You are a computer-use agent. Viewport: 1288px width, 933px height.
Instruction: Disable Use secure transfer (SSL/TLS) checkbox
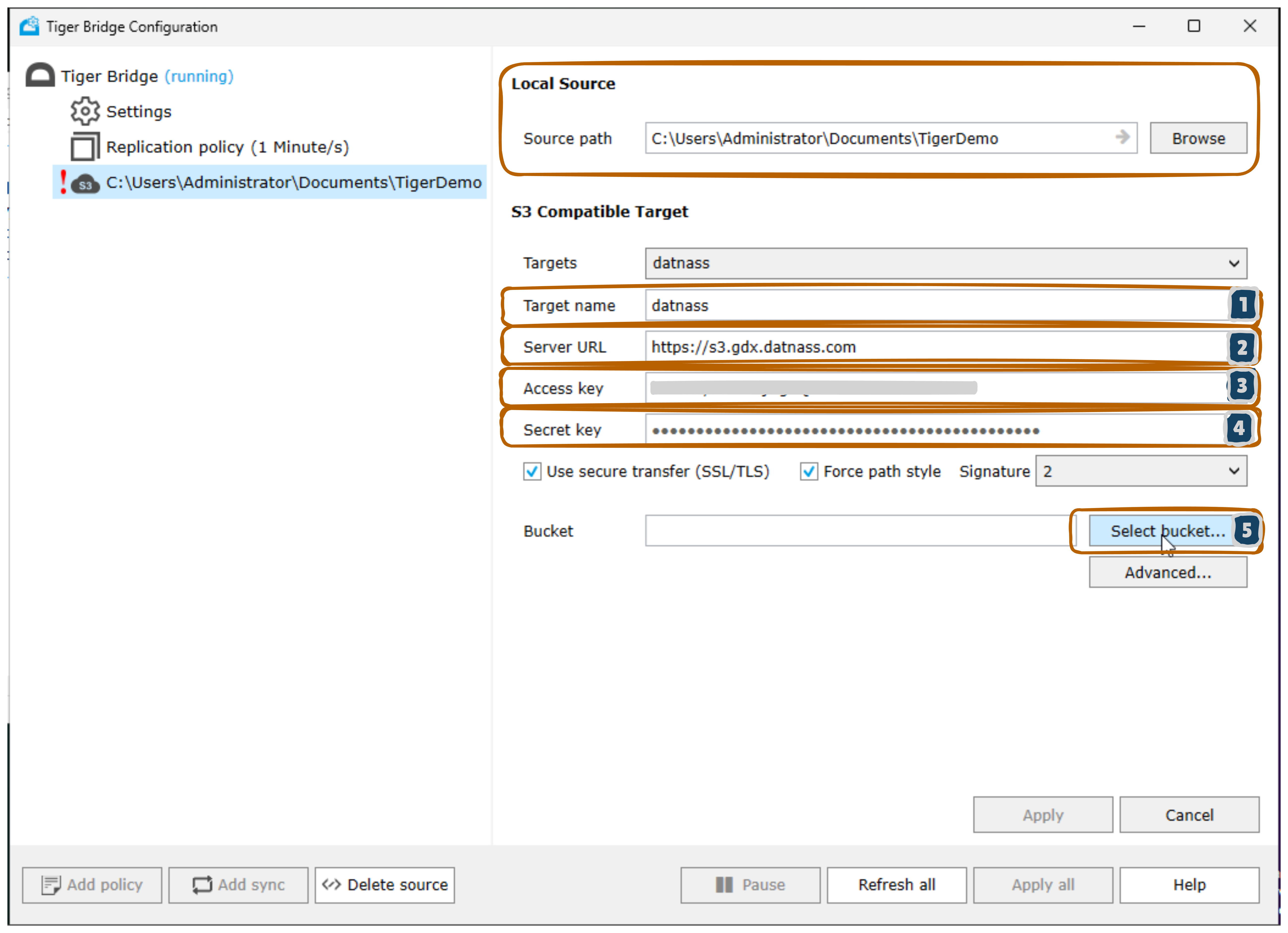tap(532, 471)
